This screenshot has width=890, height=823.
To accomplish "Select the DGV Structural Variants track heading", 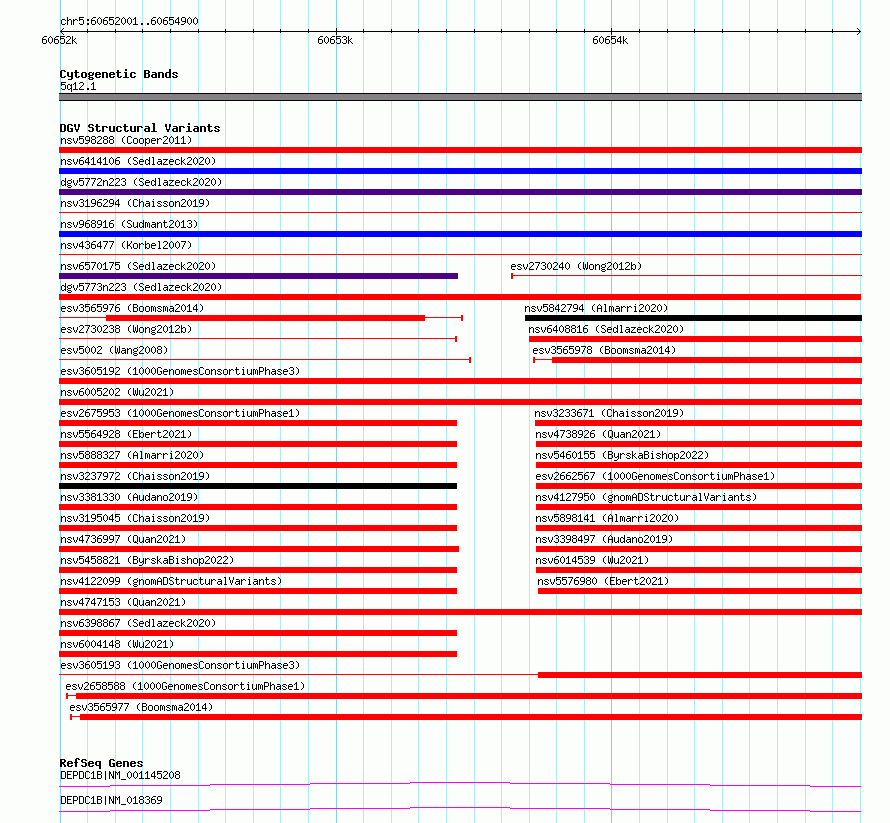I will click(x=140, y=128).
